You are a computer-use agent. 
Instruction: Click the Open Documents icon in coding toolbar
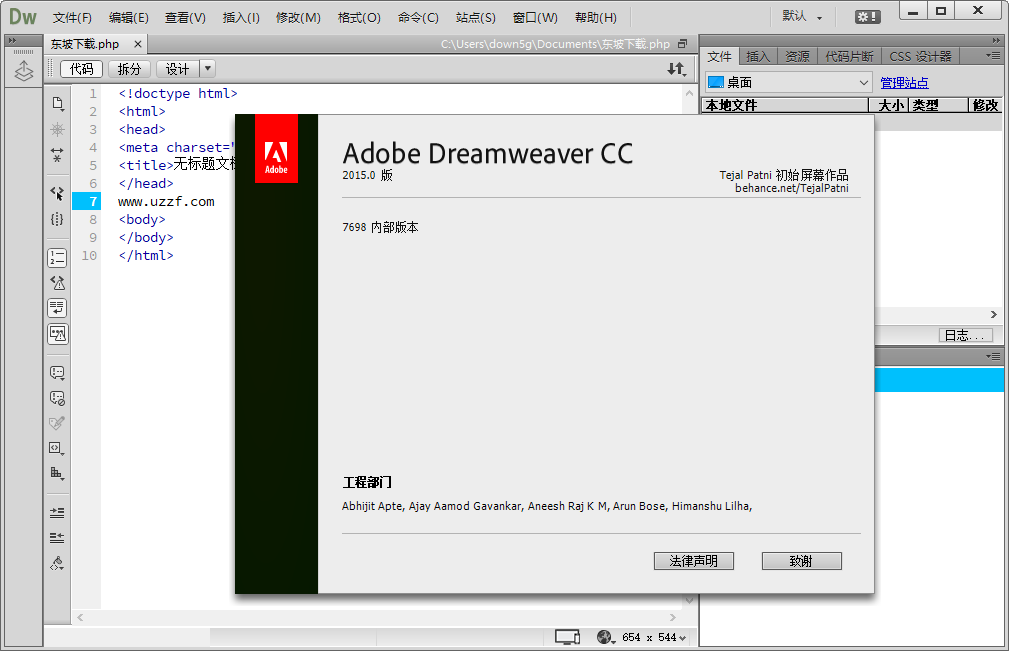click(x=57, y=103)
